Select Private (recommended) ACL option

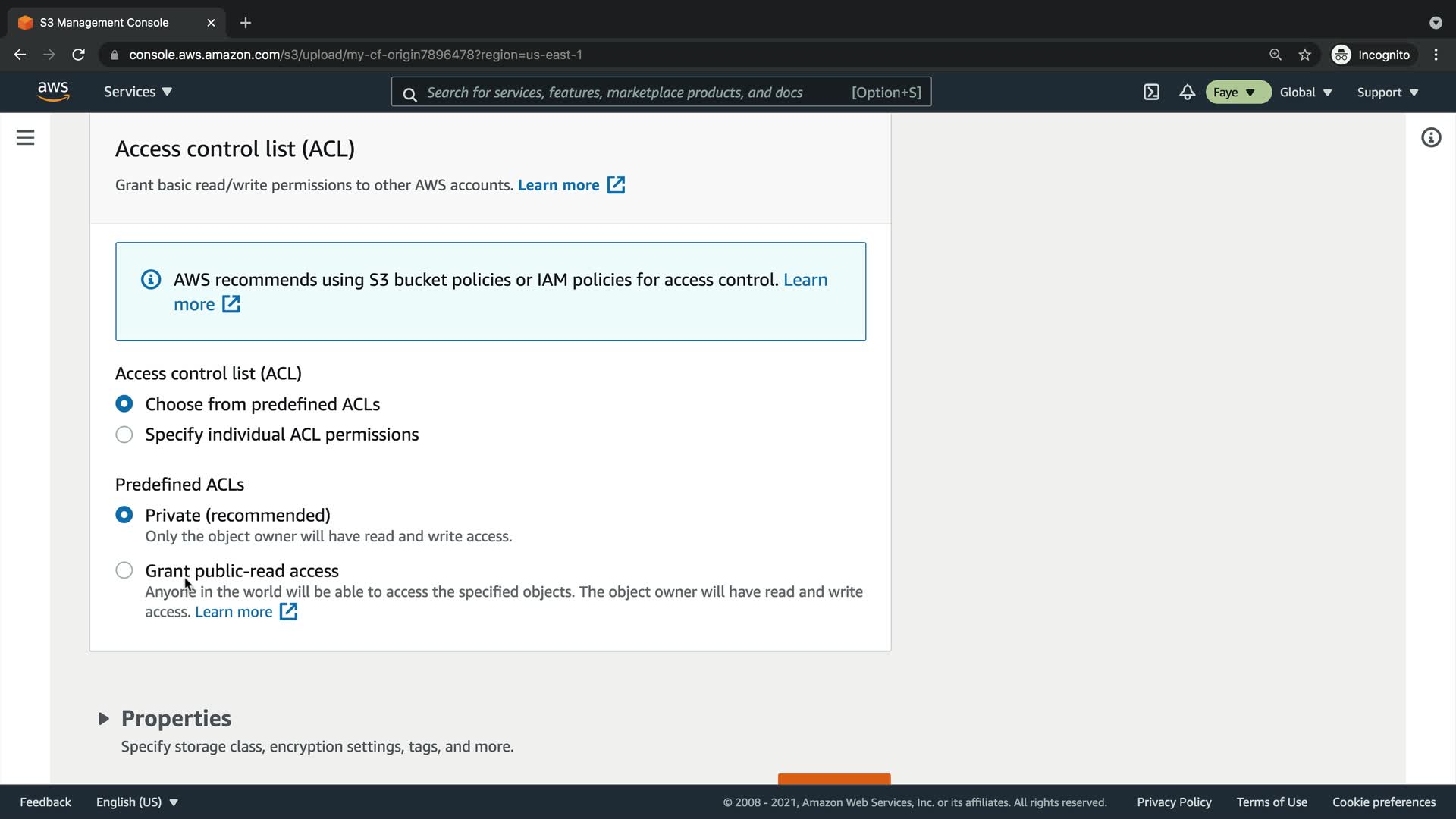coord(124,515)
